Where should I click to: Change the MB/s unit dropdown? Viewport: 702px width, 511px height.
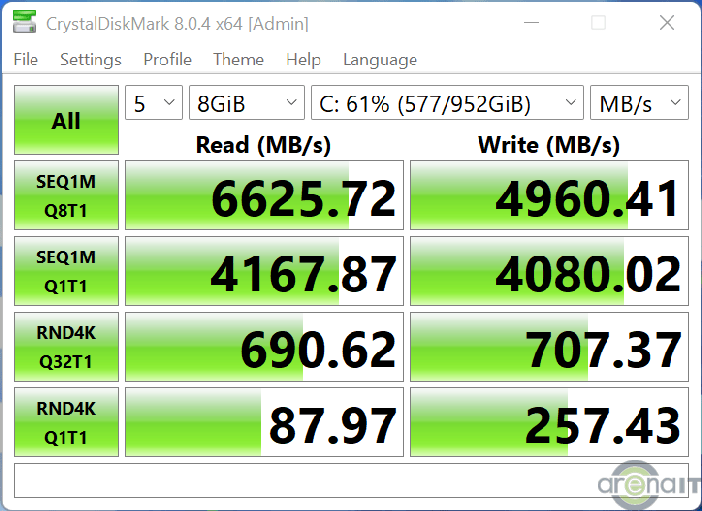click(x=639, y=103)
